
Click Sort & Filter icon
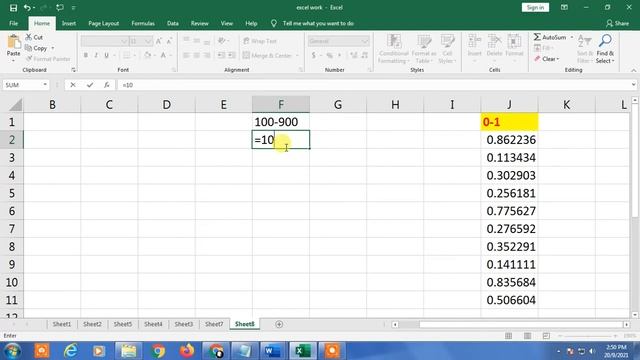click(585, 49)
